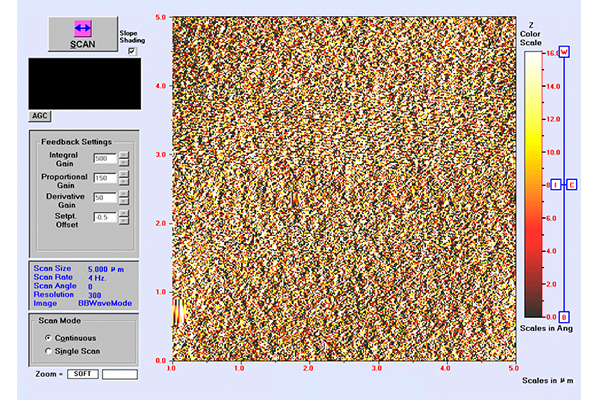Click the Image value BBWaveMode
600x400 pixels.
(x=105, y=303)
